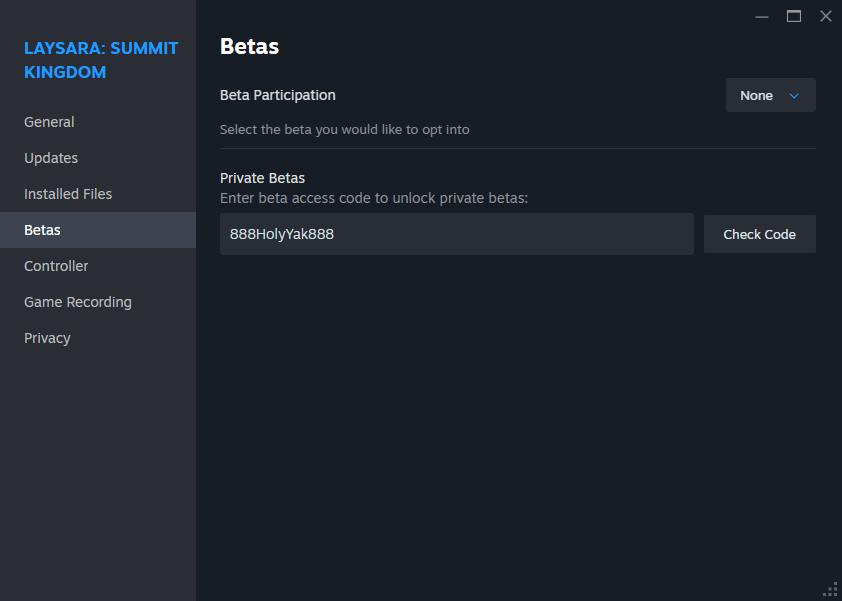Open the Beta Participation None dropdown

click(771, 95)
